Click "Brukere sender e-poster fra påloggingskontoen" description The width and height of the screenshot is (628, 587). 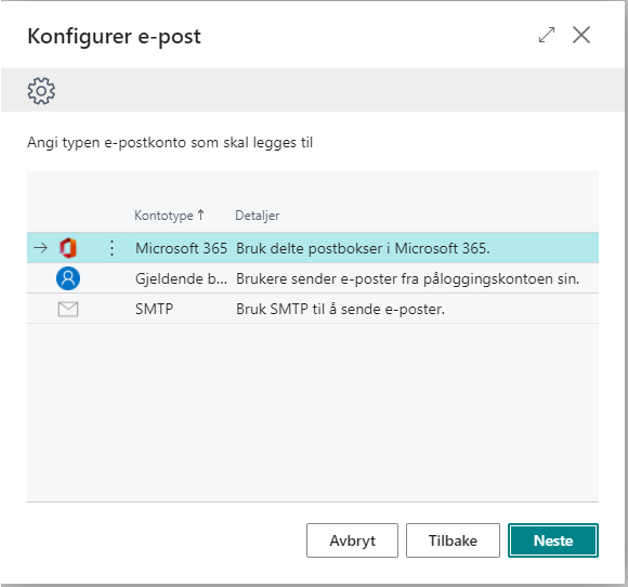[x=407, y=278]
